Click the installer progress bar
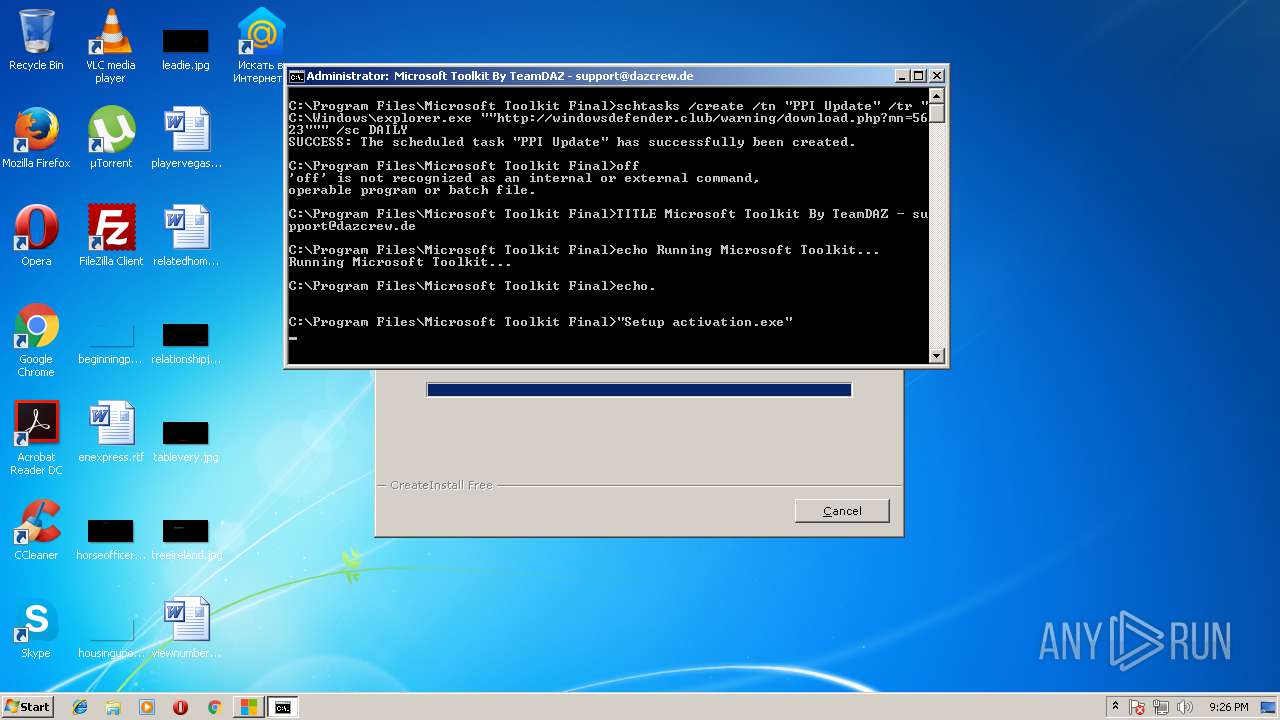The image size is (1280, 720). (639, 390)
